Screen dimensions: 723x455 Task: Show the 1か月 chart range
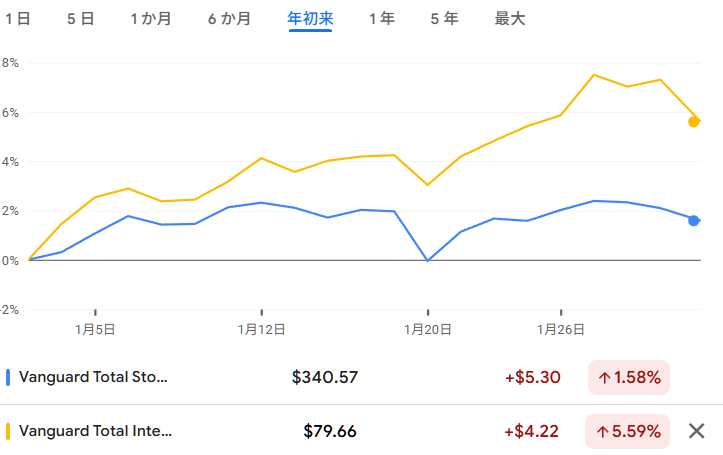[151, 19]
